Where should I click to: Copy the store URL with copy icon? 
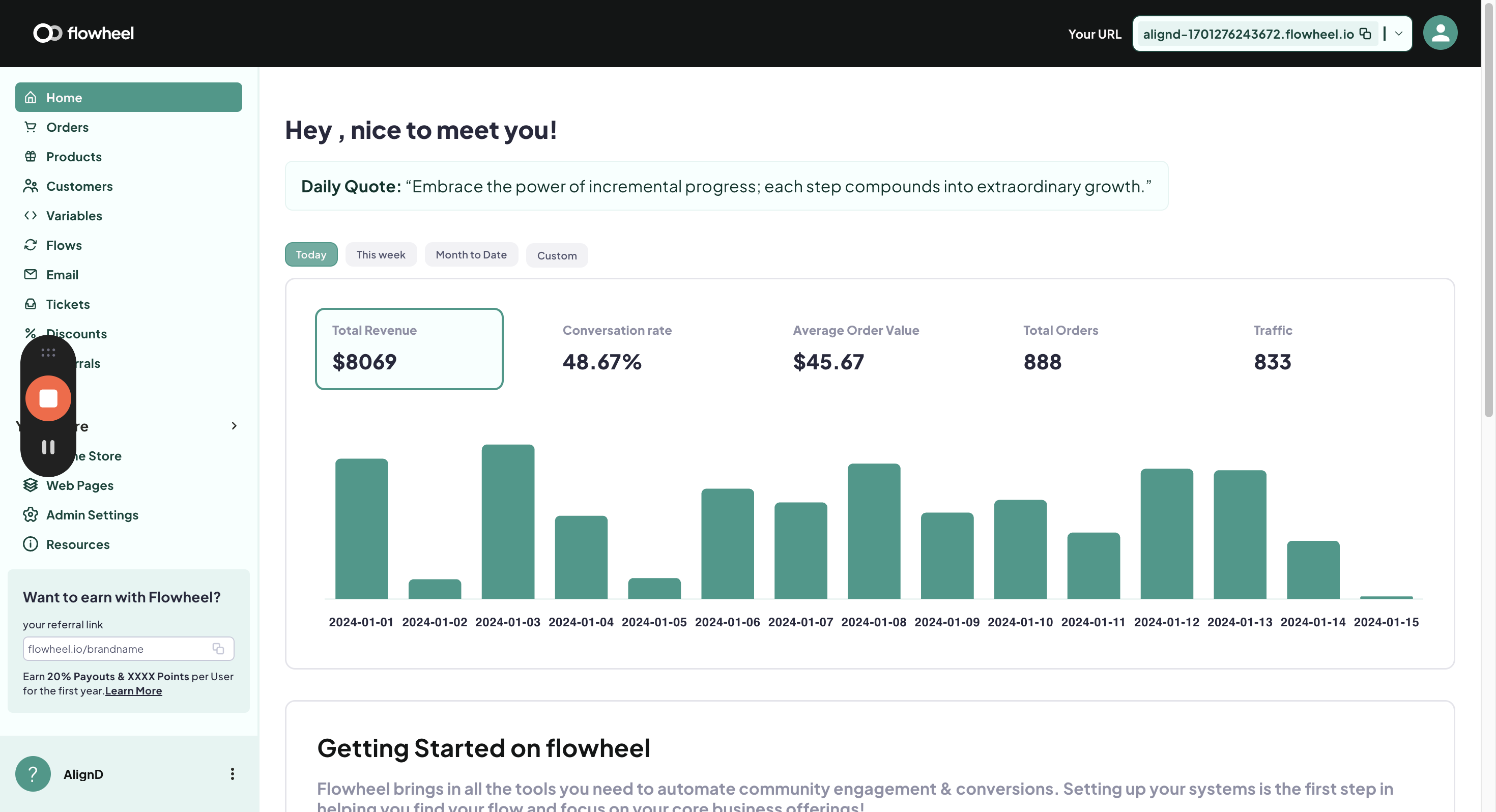point(1366,34)
